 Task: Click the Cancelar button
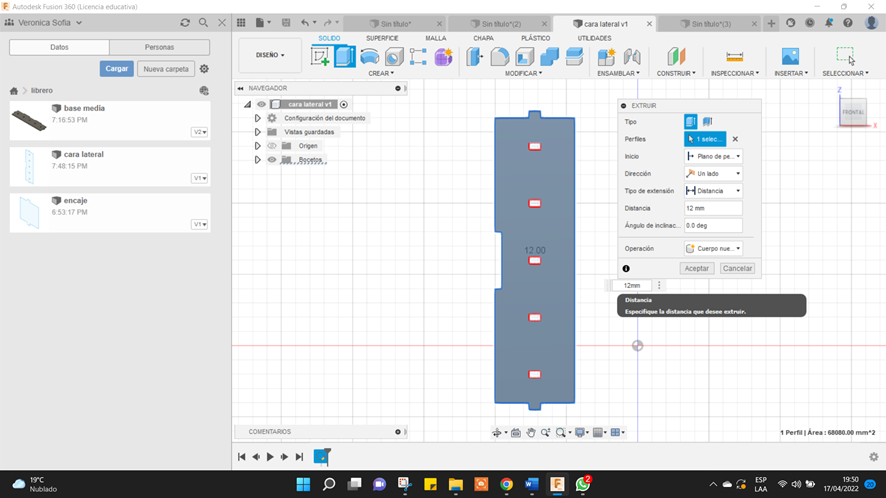(x=737, y=269)
